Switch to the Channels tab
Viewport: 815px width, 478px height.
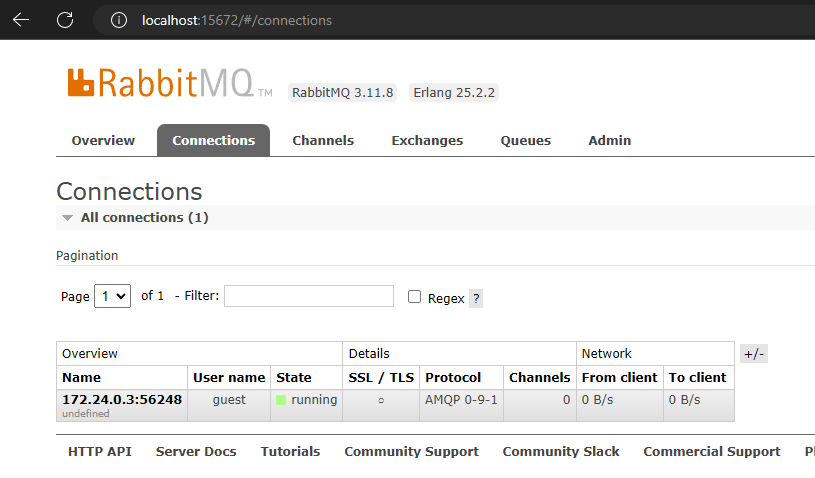point(323,140)
